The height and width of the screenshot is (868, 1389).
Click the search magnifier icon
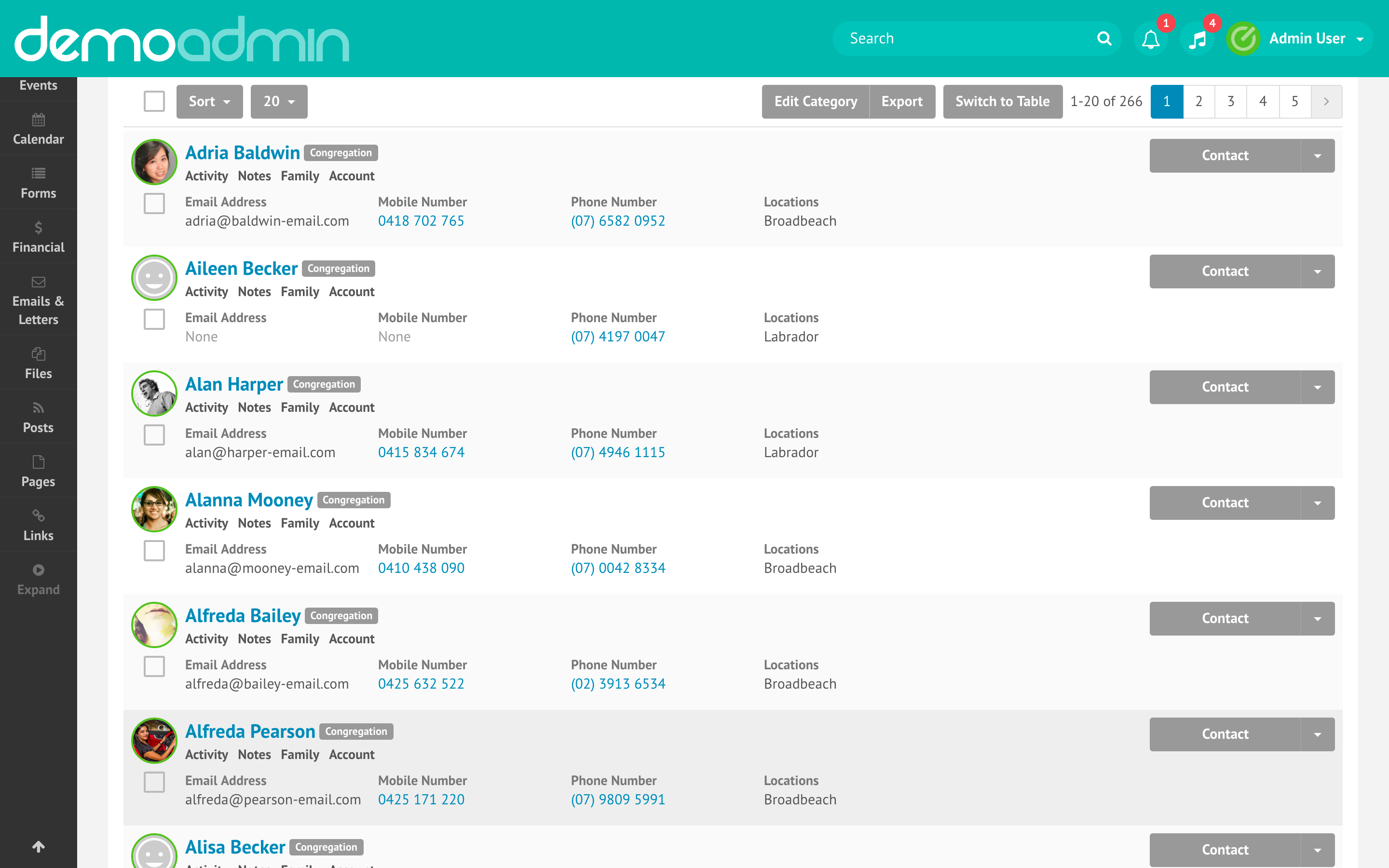[x=1104, y=39]
